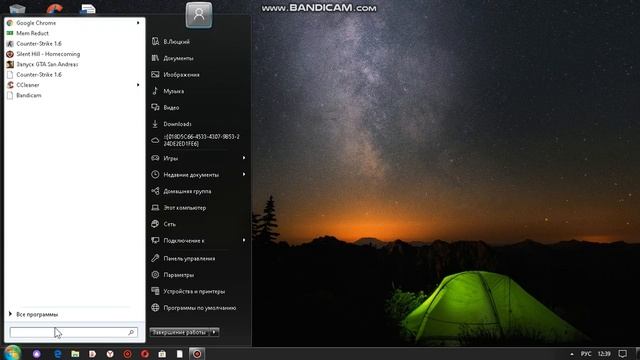Open the taskbar clock showing 12:39
This screenshot has height=360, width=640.
[604, 354]
